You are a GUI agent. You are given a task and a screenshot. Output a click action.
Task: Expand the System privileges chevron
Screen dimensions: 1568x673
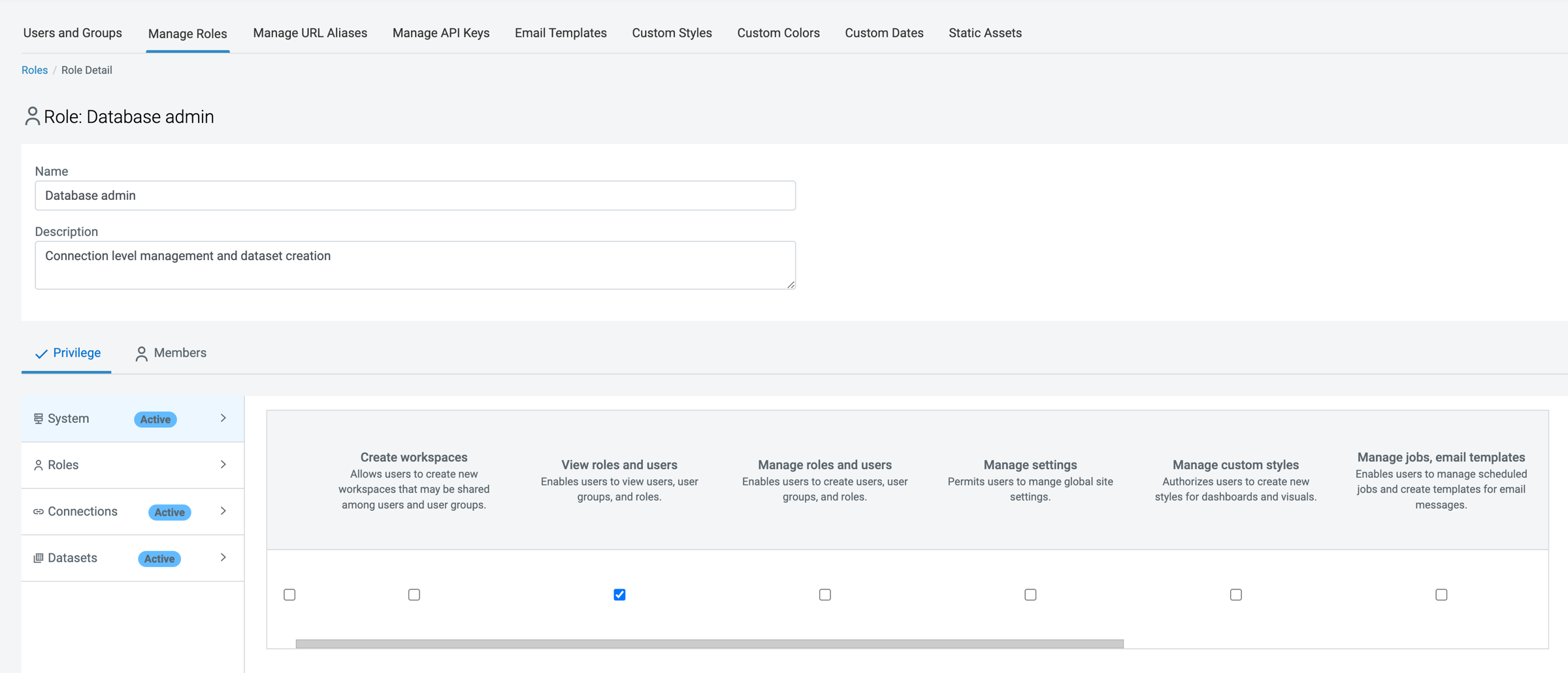[223, 418]
